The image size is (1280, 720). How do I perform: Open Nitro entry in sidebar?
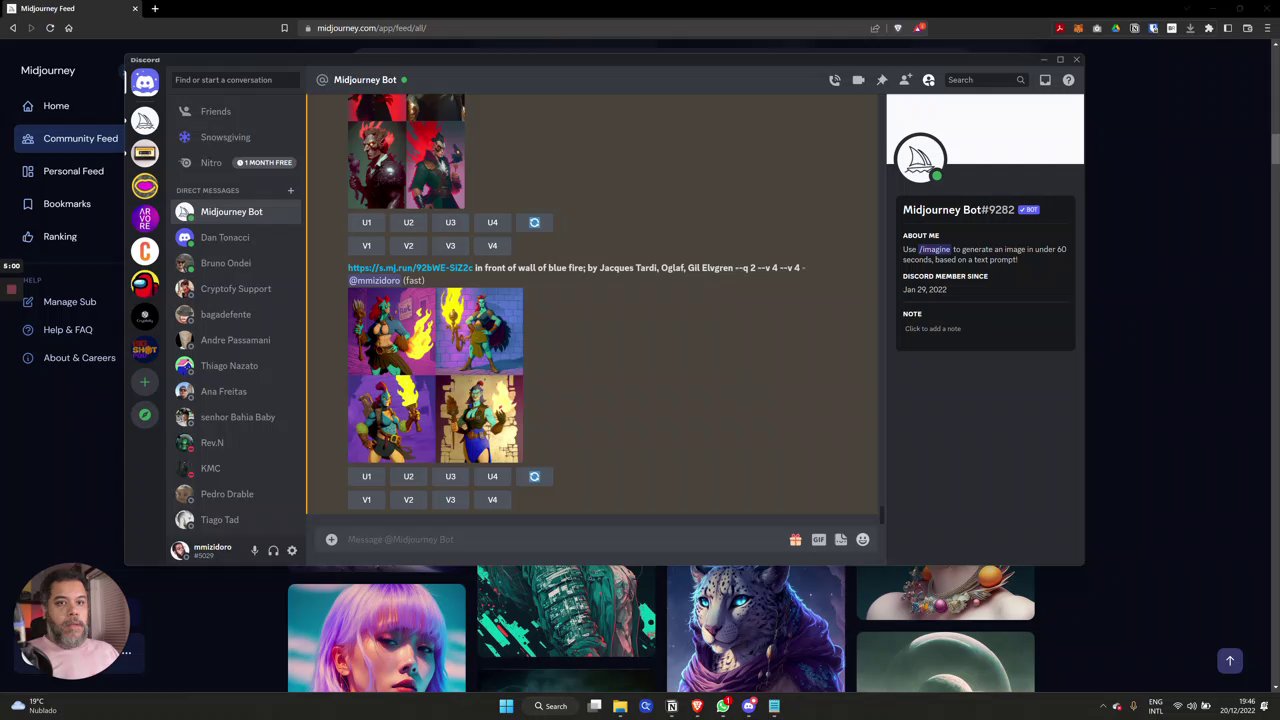coord(235,163)
